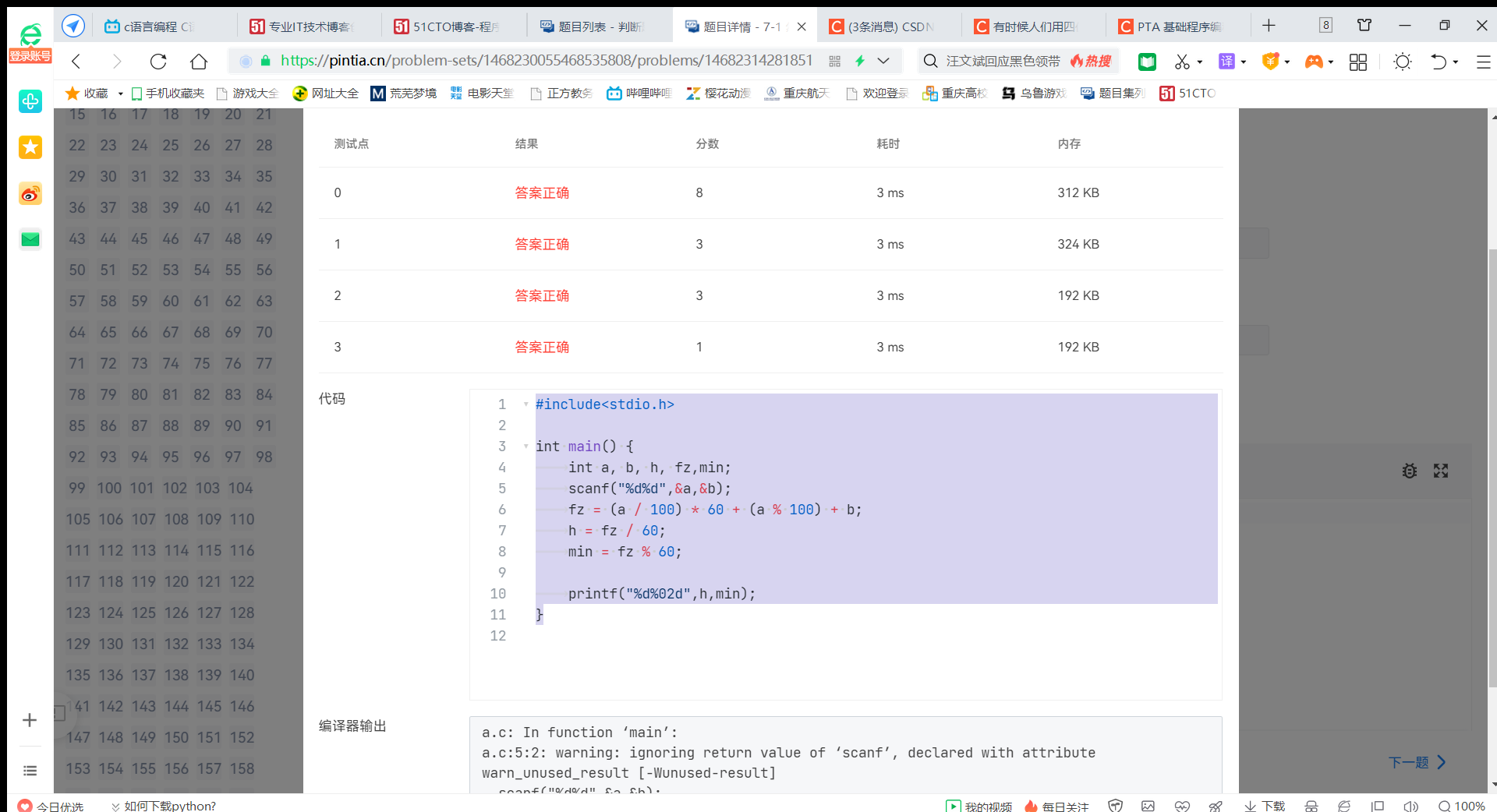Switch to the 专业IT技术博客 tab
The image size is (1497, 812).
[308, 26]
